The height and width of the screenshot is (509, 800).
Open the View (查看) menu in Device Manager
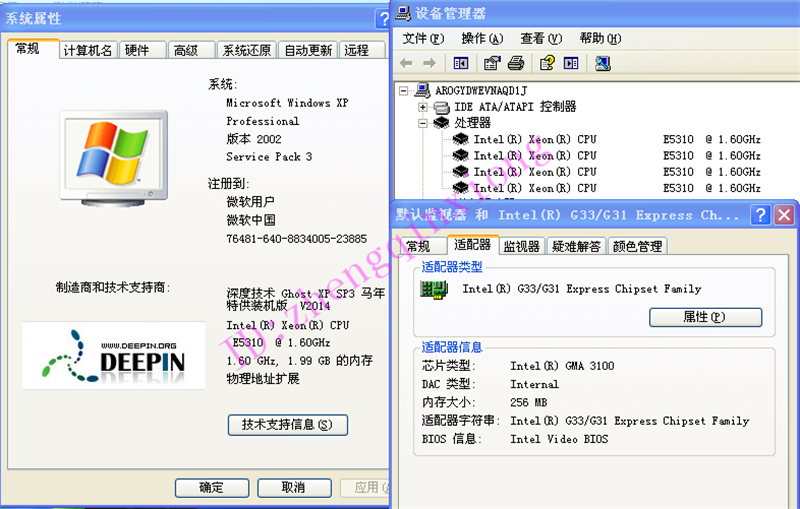coord(541,39)
